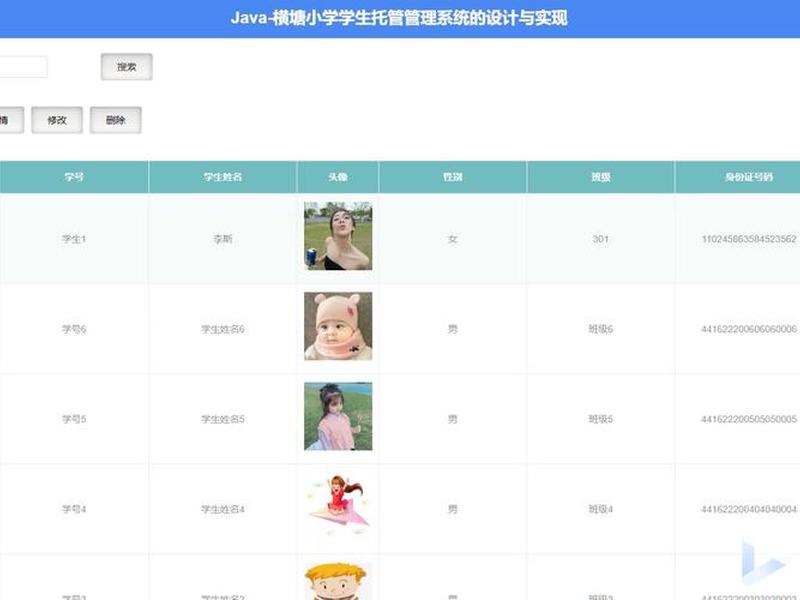The width and height of the screenshot is (800, 600).
Task: Open 李斯's avatar photo thumbnail
Action: tap(338, 236)
